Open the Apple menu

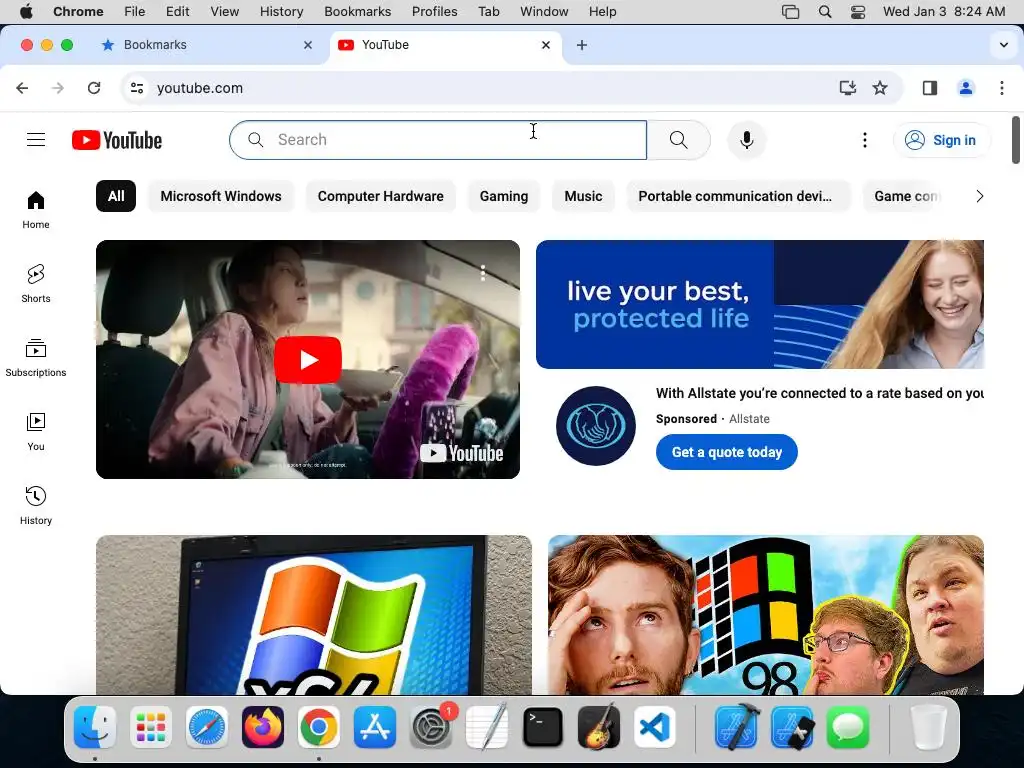click(x=25, y=12)
